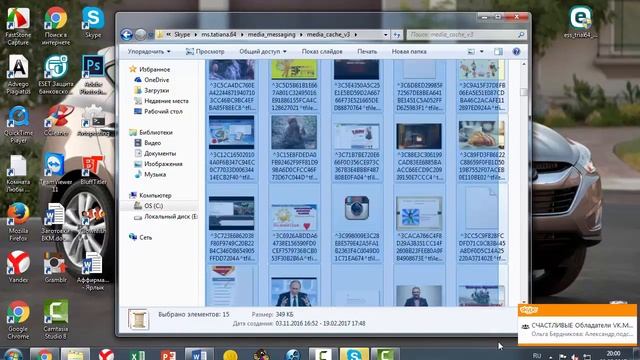Open view options dropdown arrow
The width and height of the screenshot is (640, 360).
(x=482, y=52)
